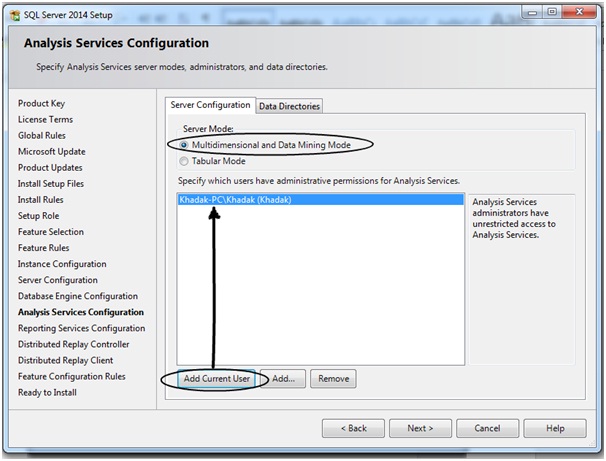The image size is (606, 461).
Task: Click the Feature Selection step
Action: (51, 232)
